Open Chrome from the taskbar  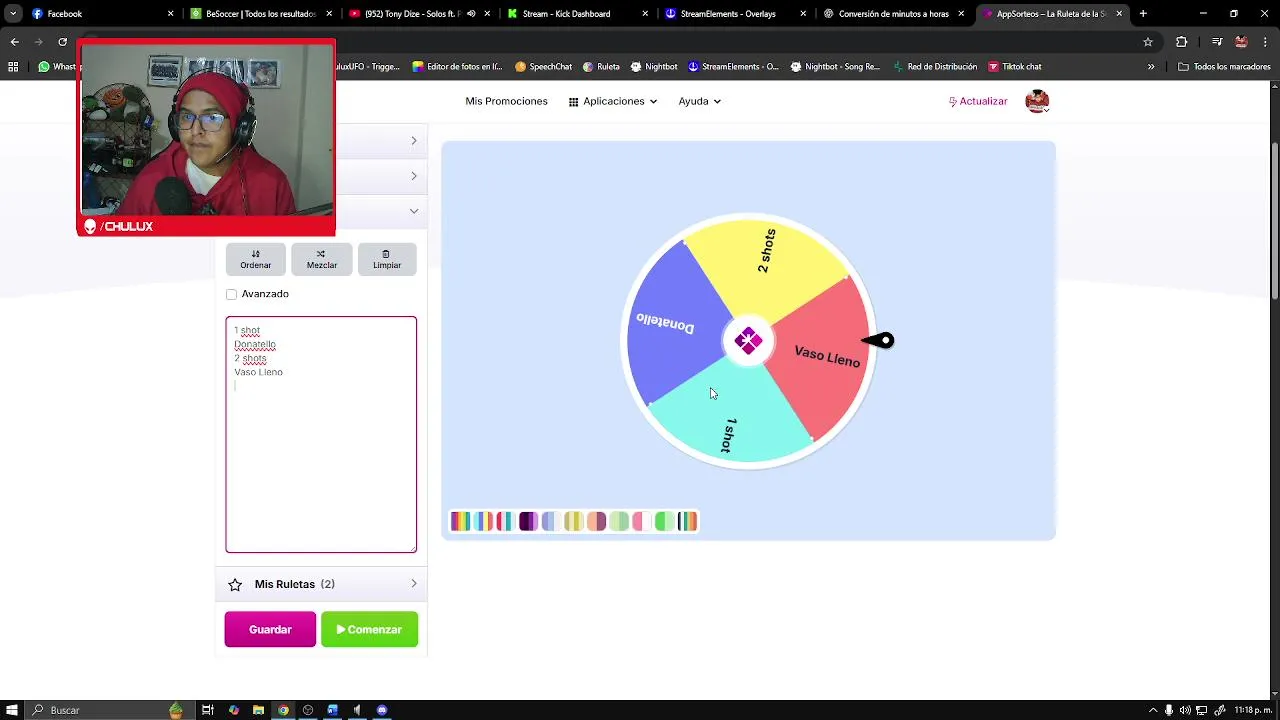283,710
